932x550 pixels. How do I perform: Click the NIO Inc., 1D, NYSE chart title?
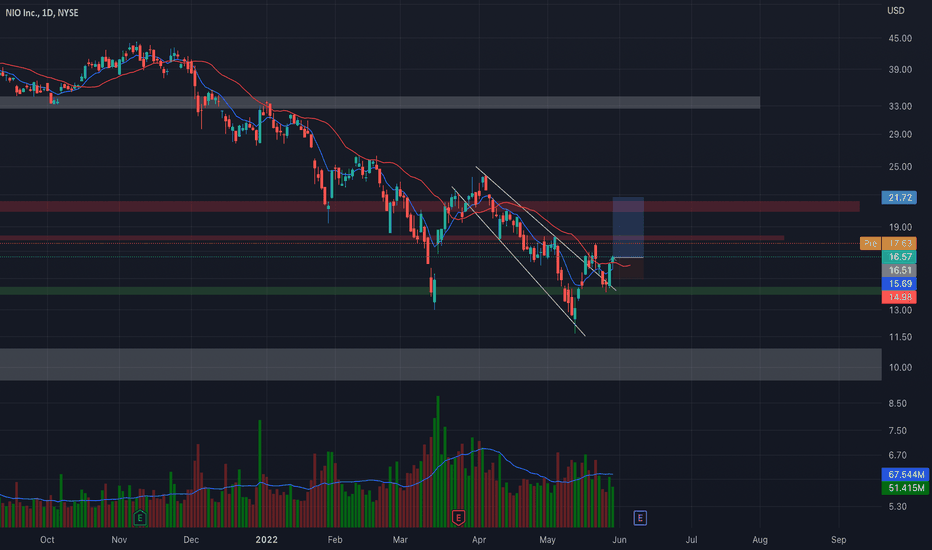(x=42, y=12)
